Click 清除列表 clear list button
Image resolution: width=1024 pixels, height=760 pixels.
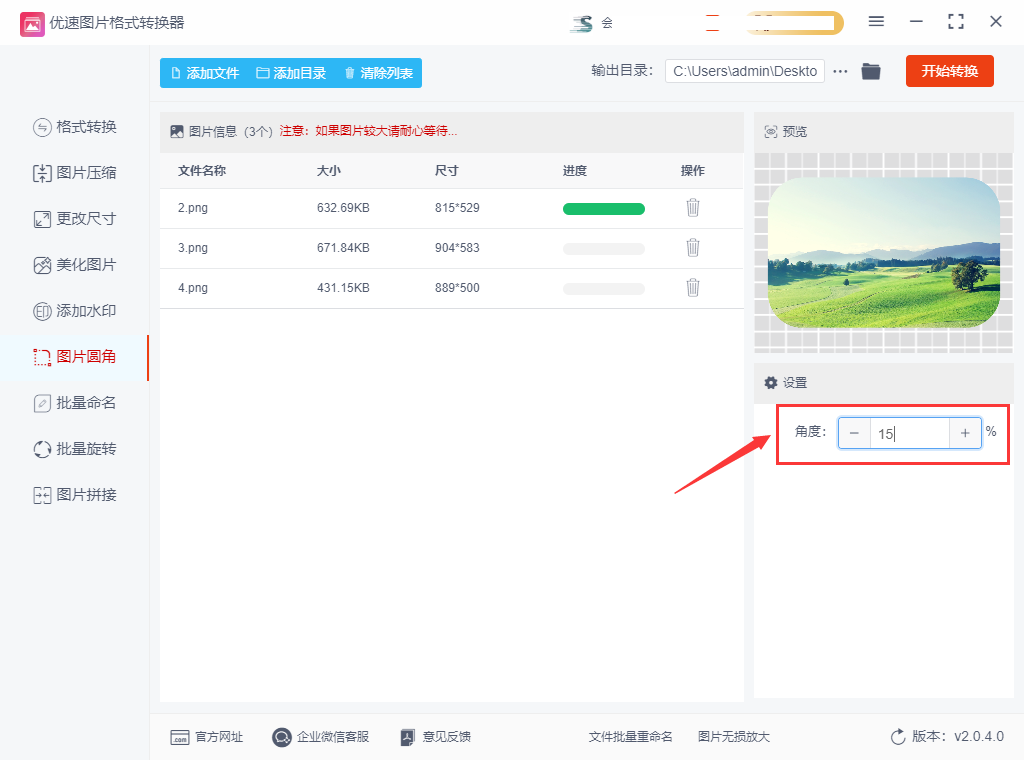[378, 73]
